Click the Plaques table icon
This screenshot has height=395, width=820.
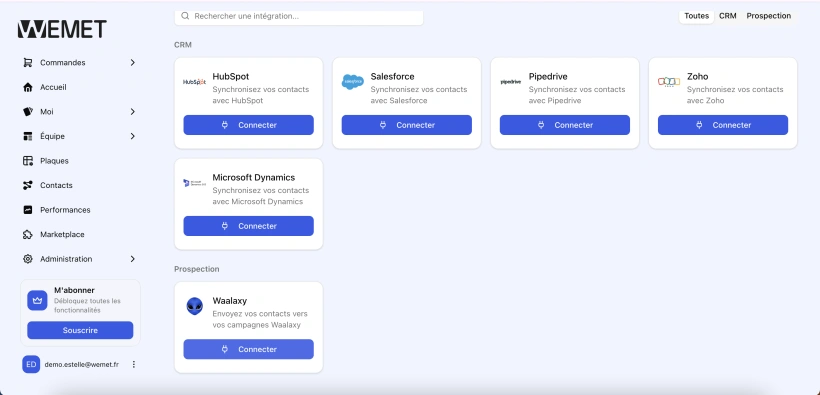[x=28, y=161]
